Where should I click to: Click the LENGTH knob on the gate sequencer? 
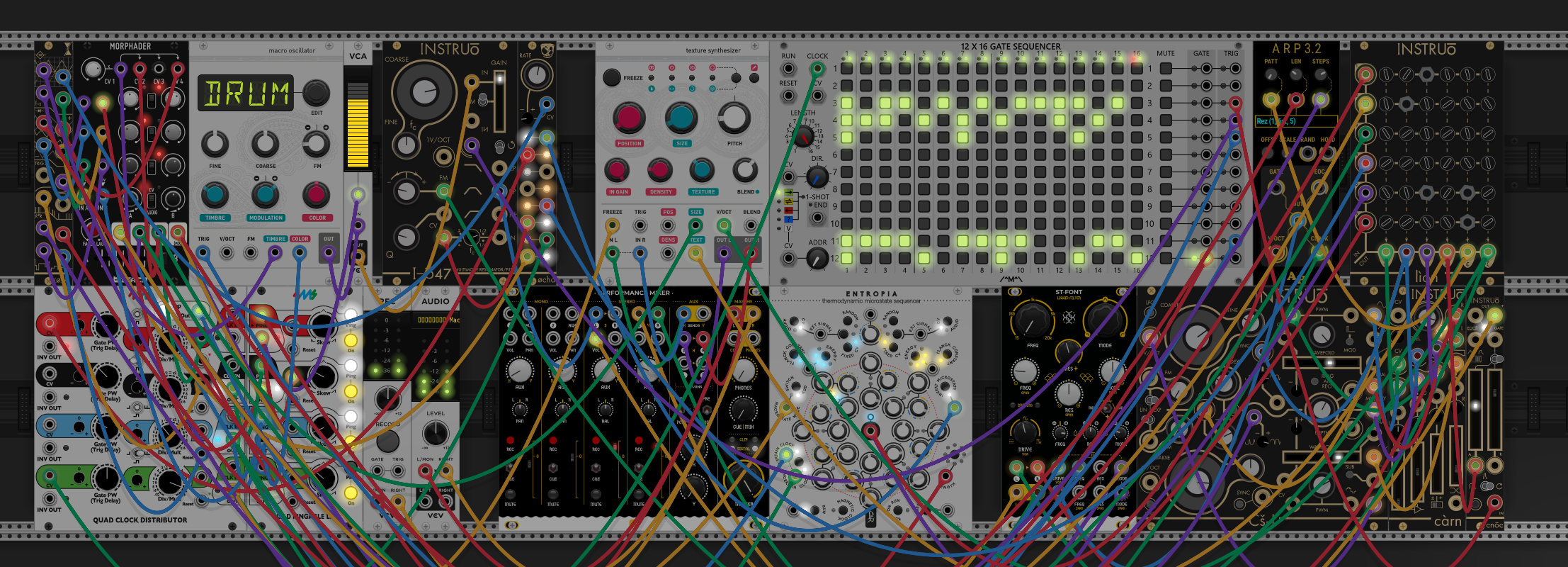802,135
